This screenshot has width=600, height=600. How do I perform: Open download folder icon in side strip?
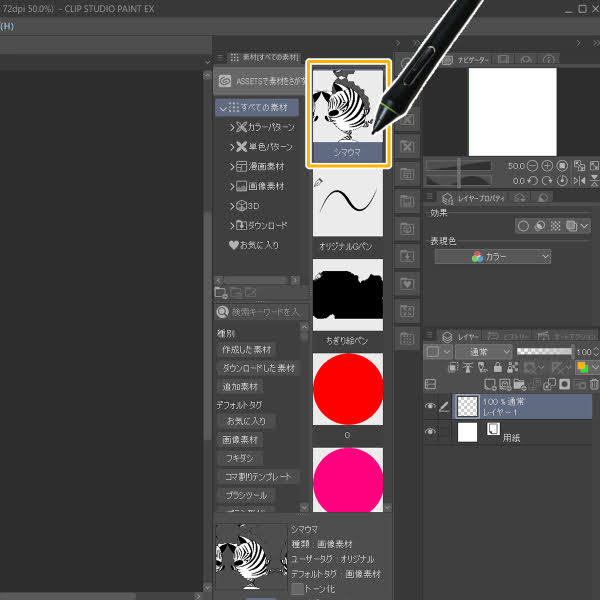(x=407, y=256)
